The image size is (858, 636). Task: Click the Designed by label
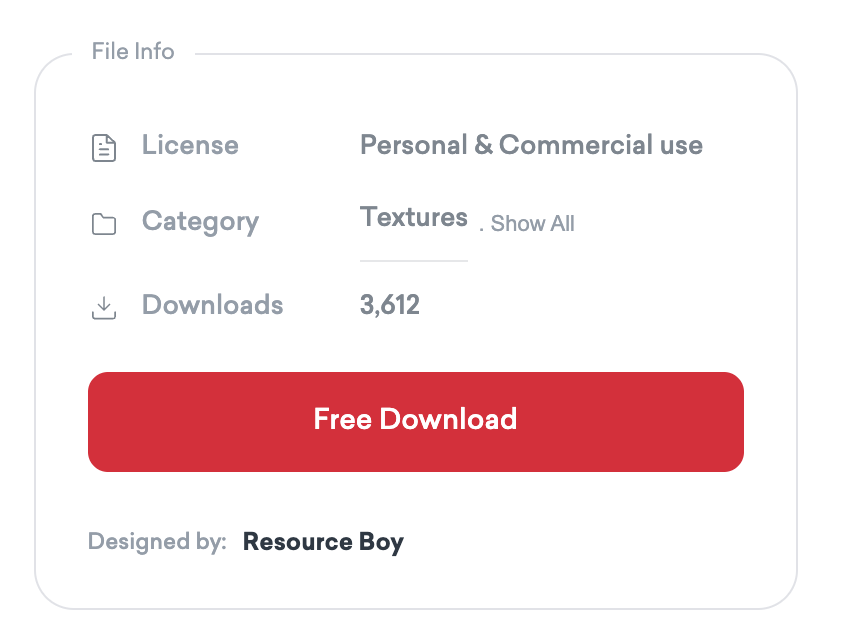point(157,543)
